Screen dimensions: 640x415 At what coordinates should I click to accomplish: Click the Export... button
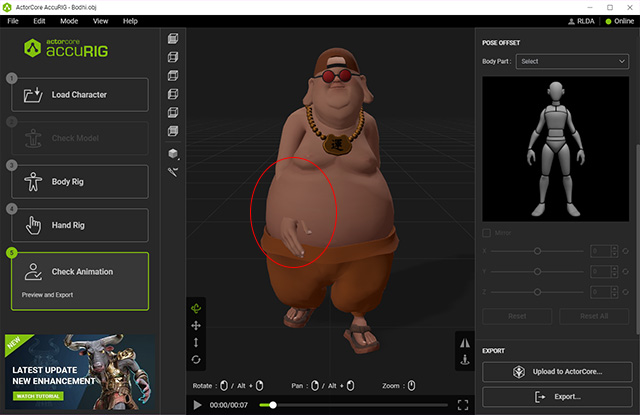tap(559, 397)
